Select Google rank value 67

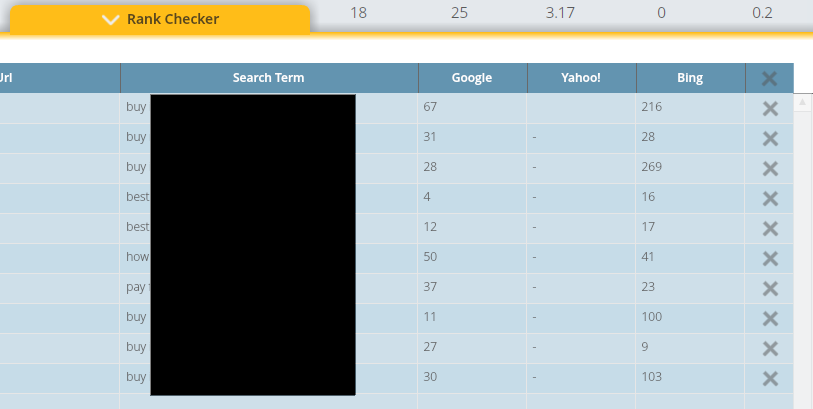(x=430, y=107)
